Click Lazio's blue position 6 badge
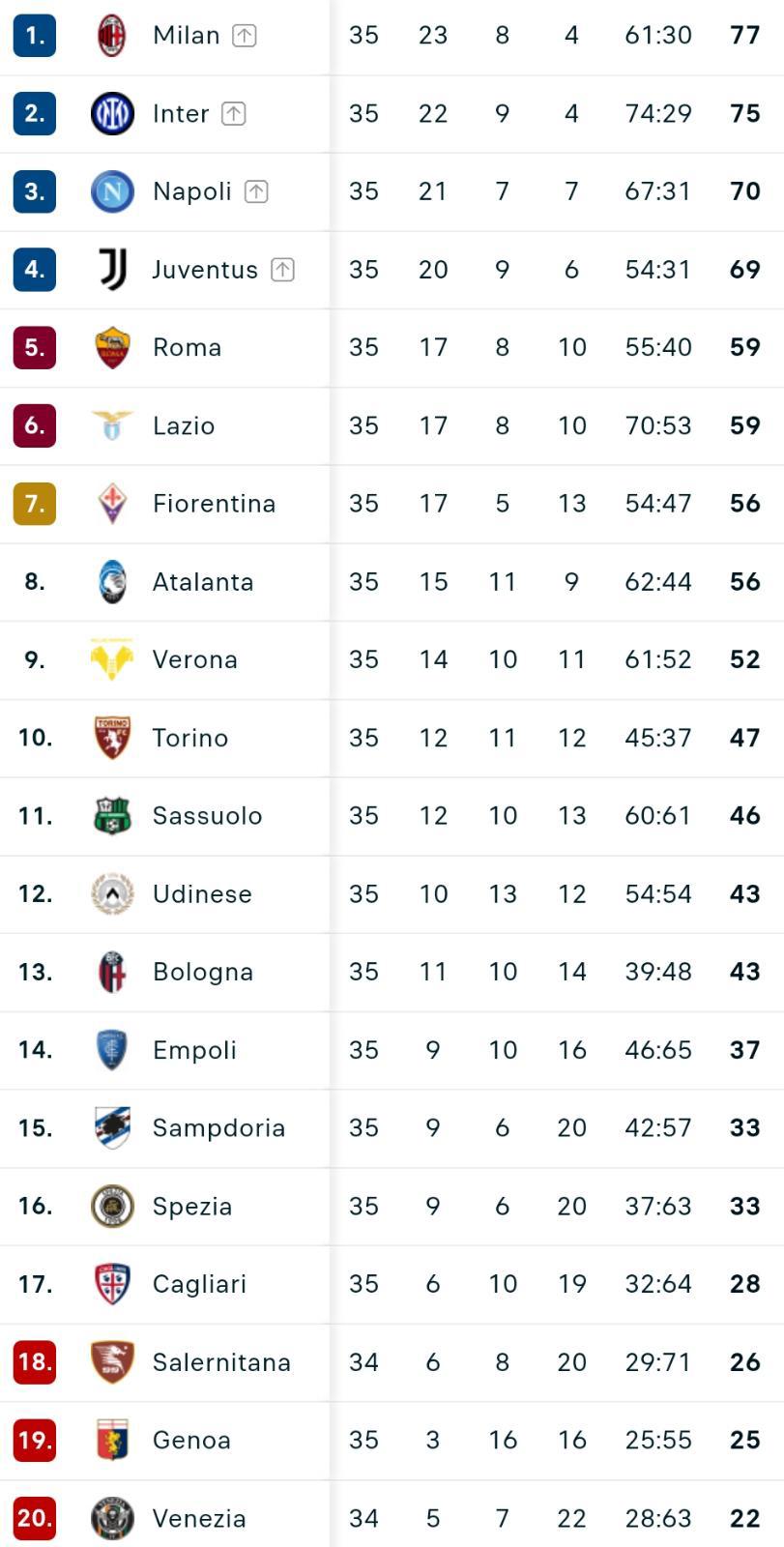Screen dimensions: 784x1547 (x=35, y=425)
